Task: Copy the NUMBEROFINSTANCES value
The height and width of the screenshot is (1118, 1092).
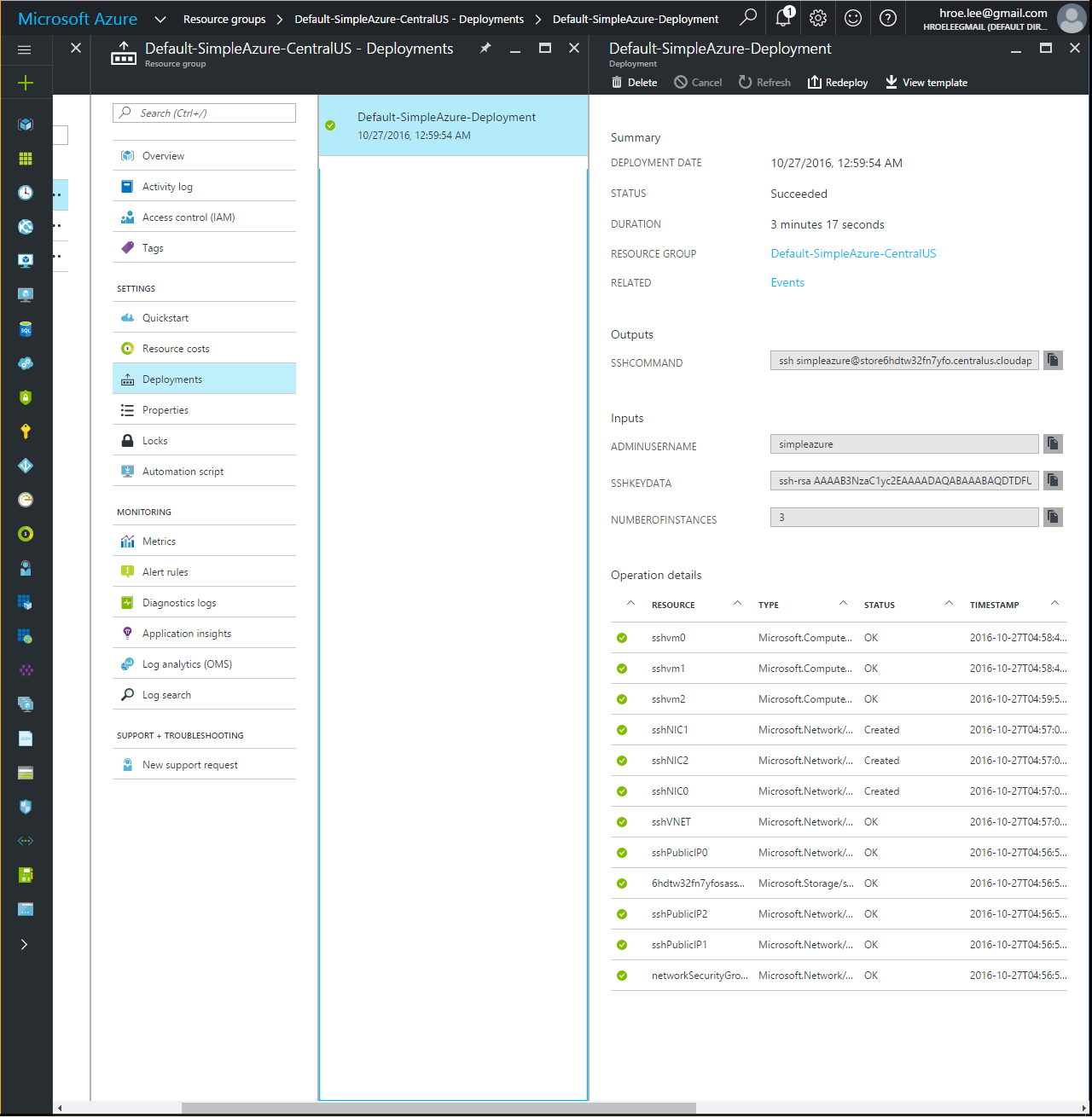Action: click(x=1053, y=518)
